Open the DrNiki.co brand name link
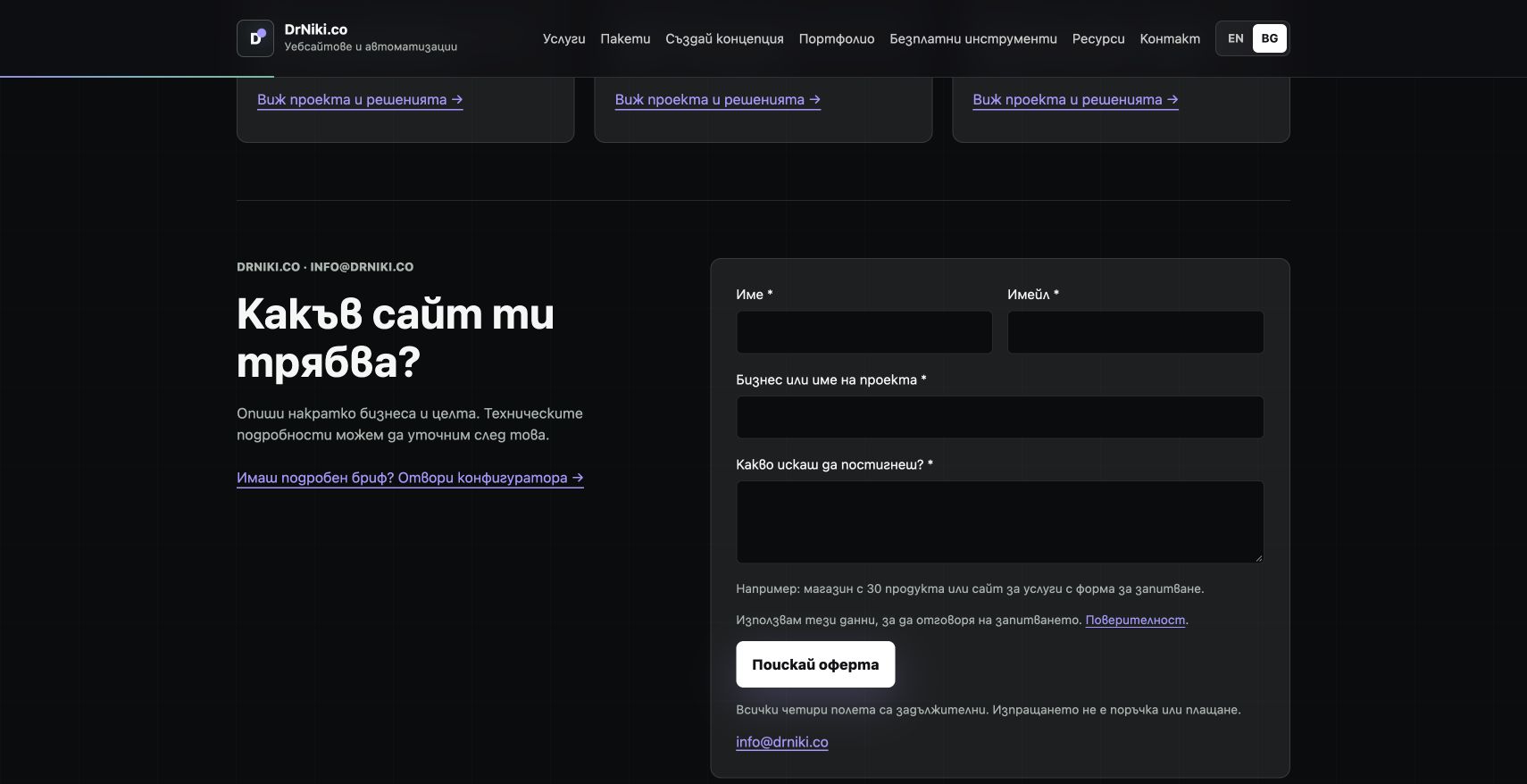This screenshot has width=1527, height=784. pyautogui.click(x=316, y=29)
